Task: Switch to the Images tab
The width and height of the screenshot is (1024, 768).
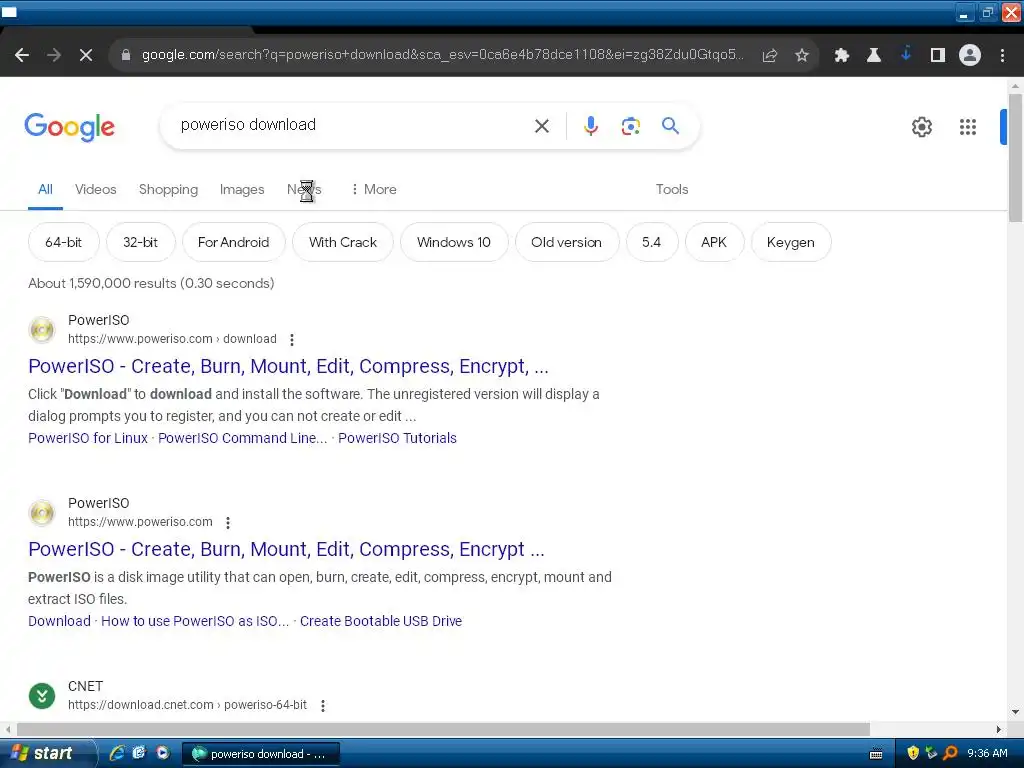Action: (x=242, y=189)
